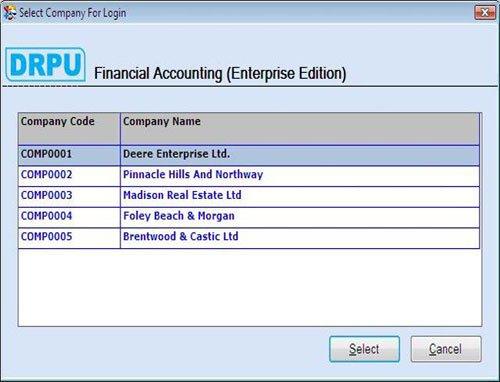Pick Brentwood & Castic Ltd

[x=300, y=238]
